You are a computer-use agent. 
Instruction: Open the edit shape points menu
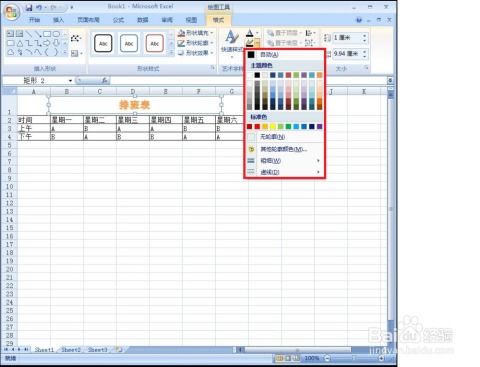point(76,38)
